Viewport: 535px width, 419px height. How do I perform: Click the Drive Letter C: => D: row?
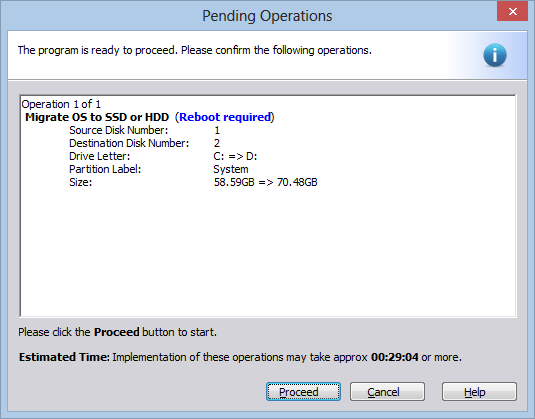163,156
